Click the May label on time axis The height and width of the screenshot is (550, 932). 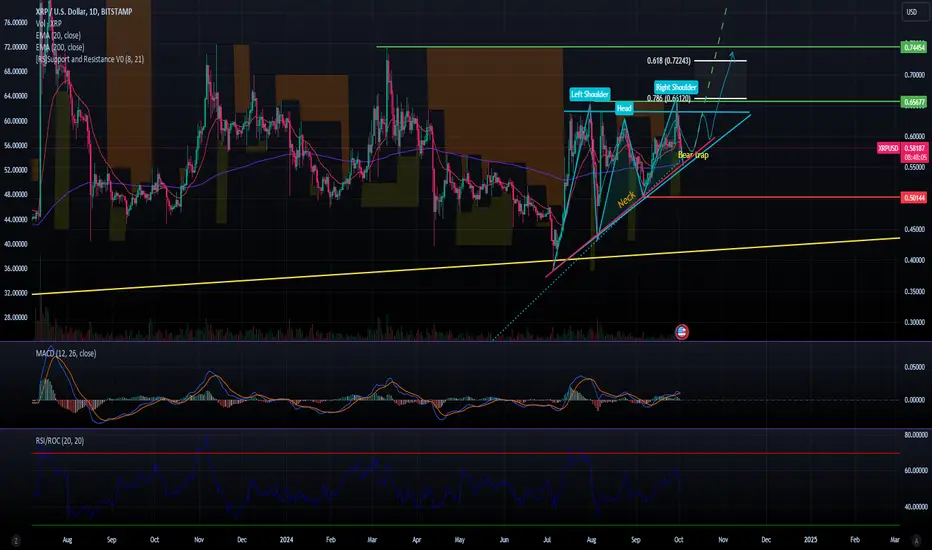pos(459,540)
